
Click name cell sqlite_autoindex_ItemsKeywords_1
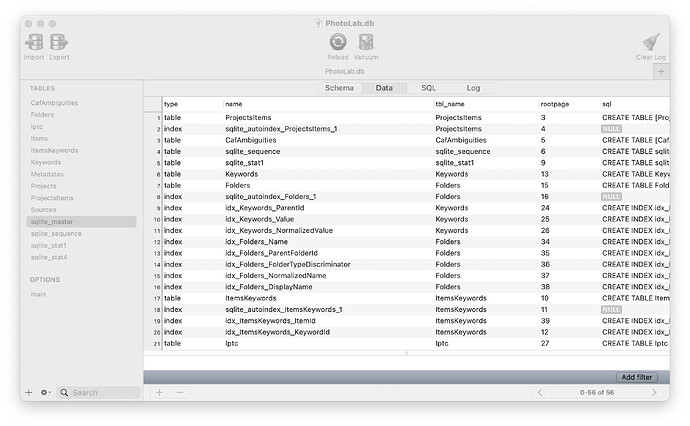pyautogui.click(x=284, y=310)
